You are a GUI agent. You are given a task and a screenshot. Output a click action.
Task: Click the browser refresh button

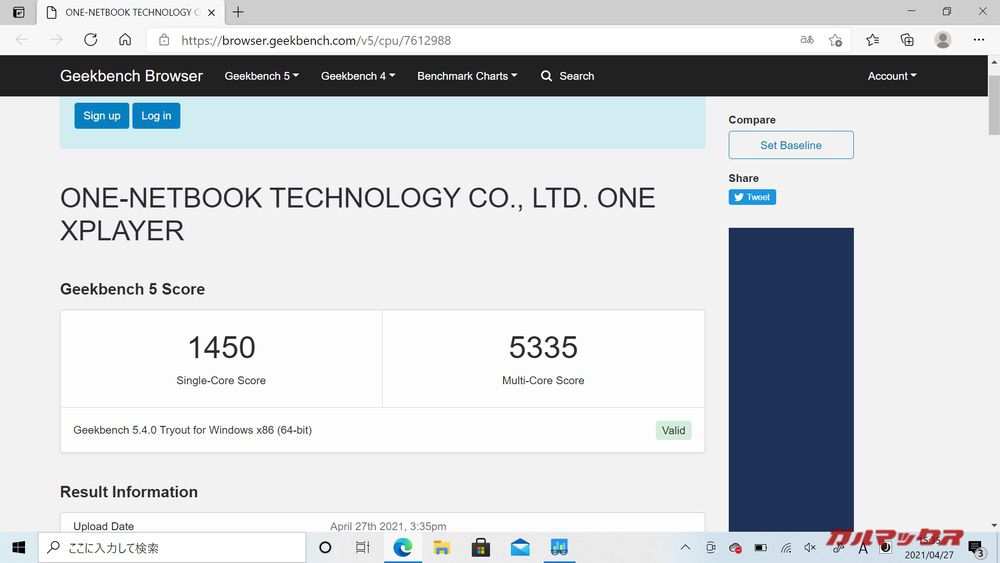point(90,40)
